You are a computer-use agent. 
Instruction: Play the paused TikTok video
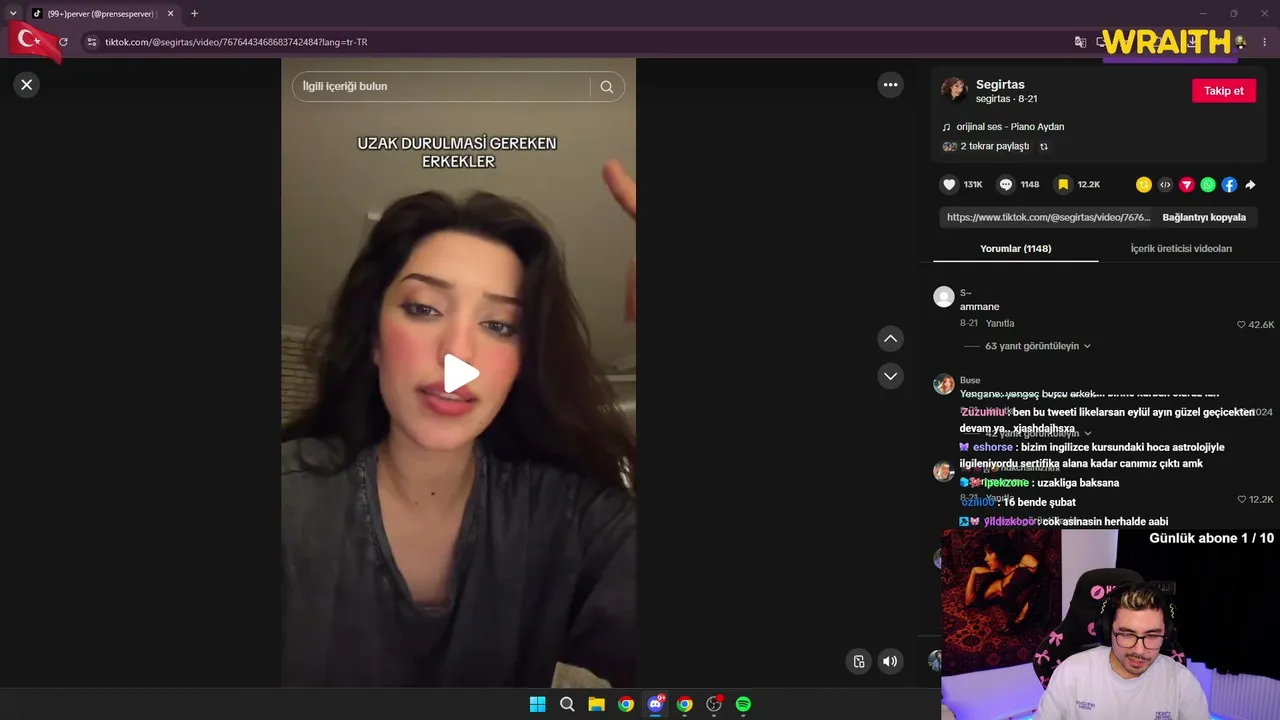click(x=460, y=373)
